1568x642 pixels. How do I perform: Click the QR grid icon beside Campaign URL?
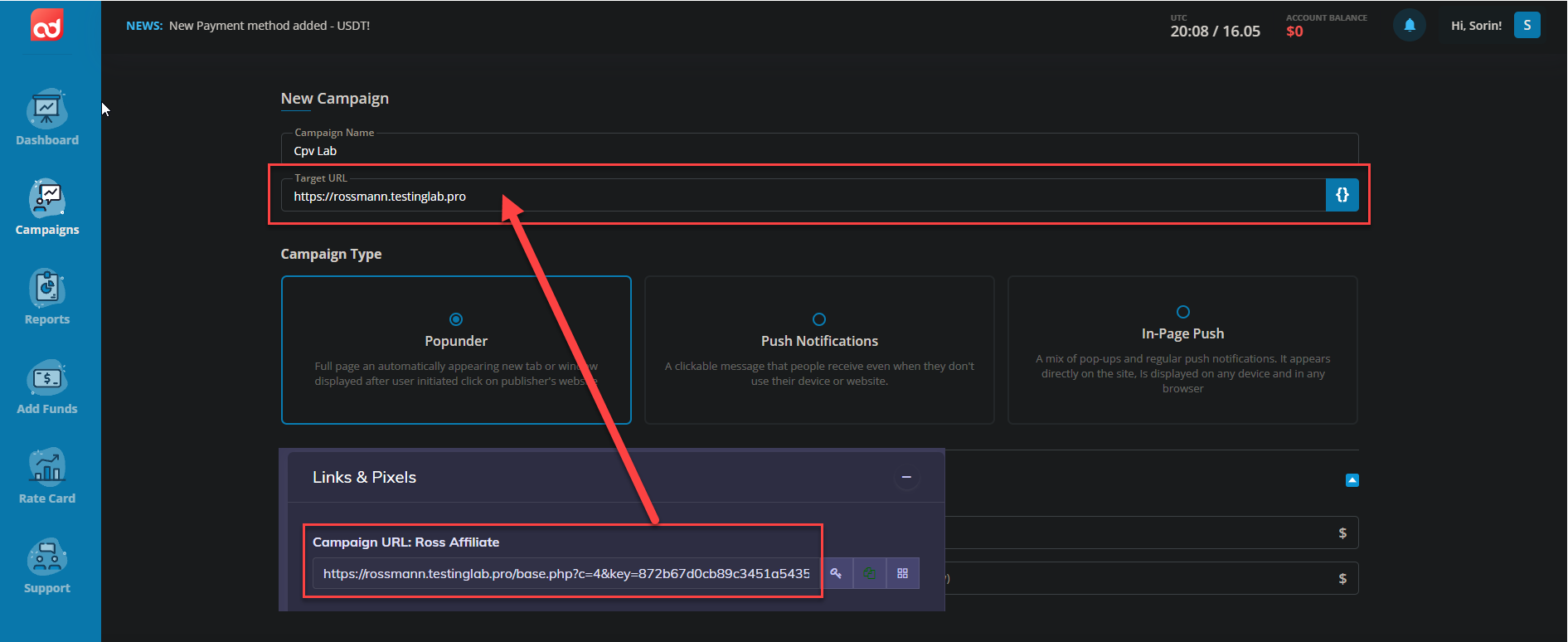902,573
